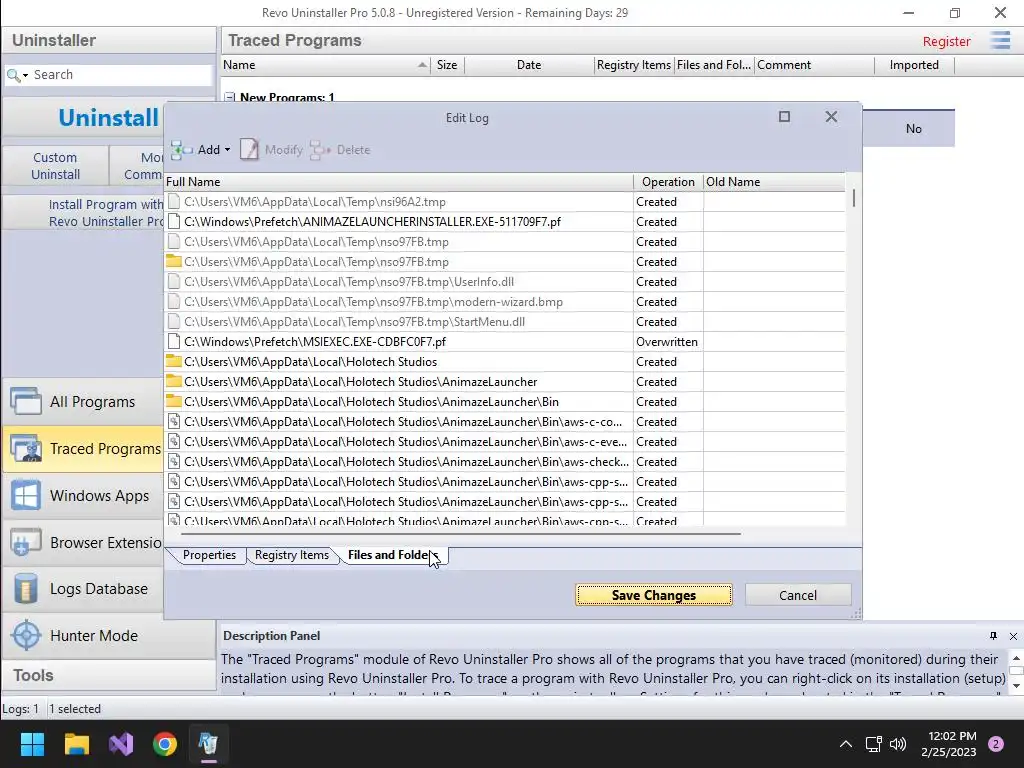Select the Files and Folders tab

pyautogui.click(x=393, y=555)
